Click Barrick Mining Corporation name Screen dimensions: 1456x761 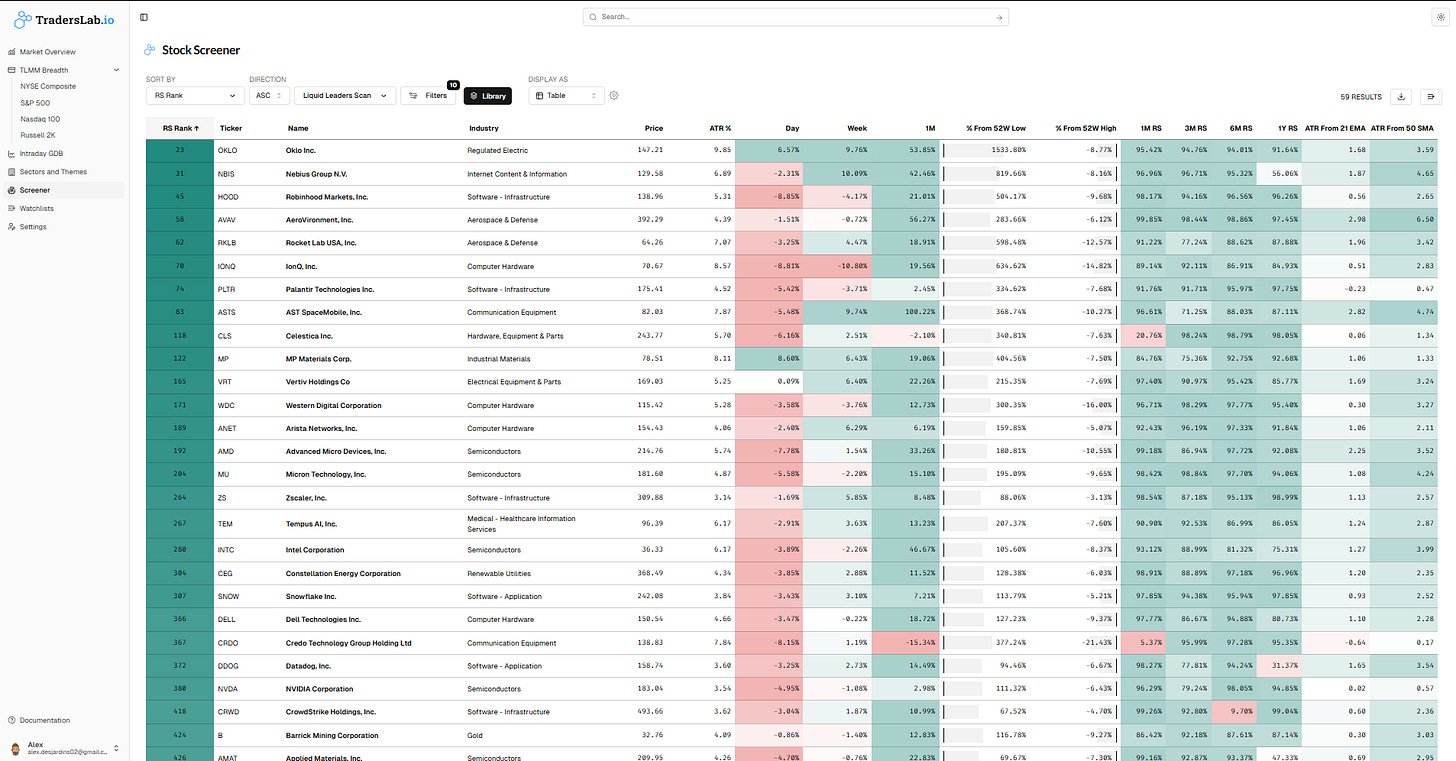pyautogui.click(x=332, y=736)
